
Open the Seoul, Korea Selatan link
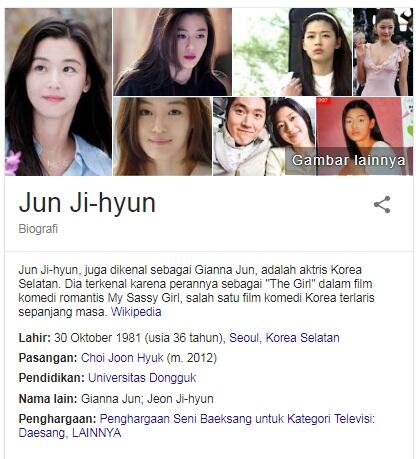pyautogui.click(x=284, y=338)
